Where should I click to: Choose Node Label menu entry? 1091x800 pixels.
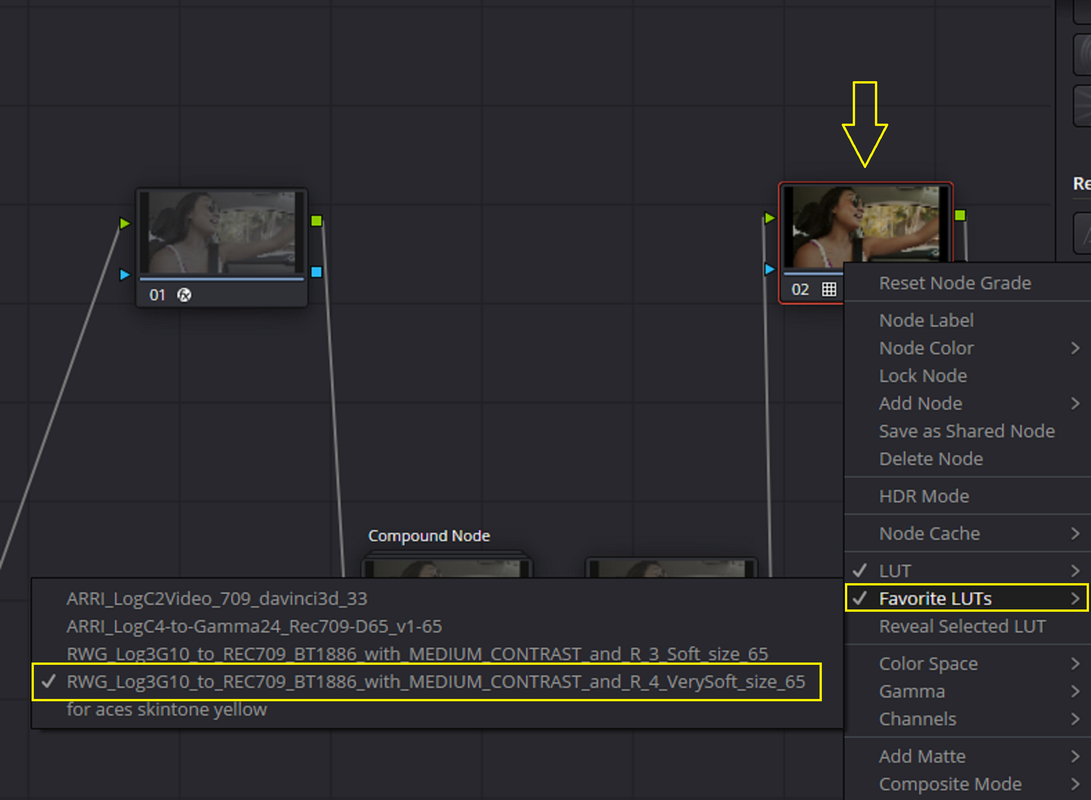point(967,320)
